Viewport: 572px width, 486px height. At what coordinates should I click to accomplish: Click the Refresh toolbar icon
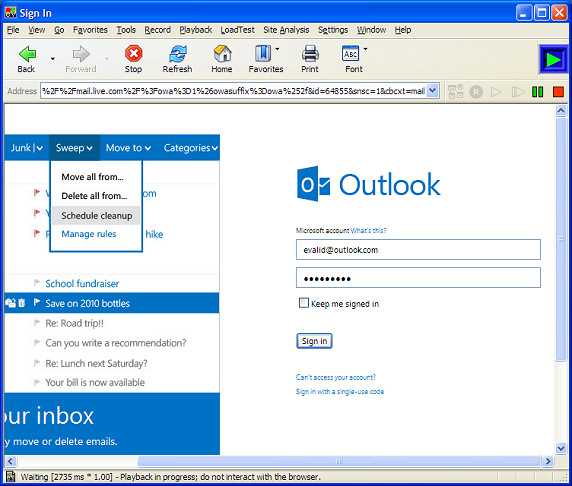(178, 54)
